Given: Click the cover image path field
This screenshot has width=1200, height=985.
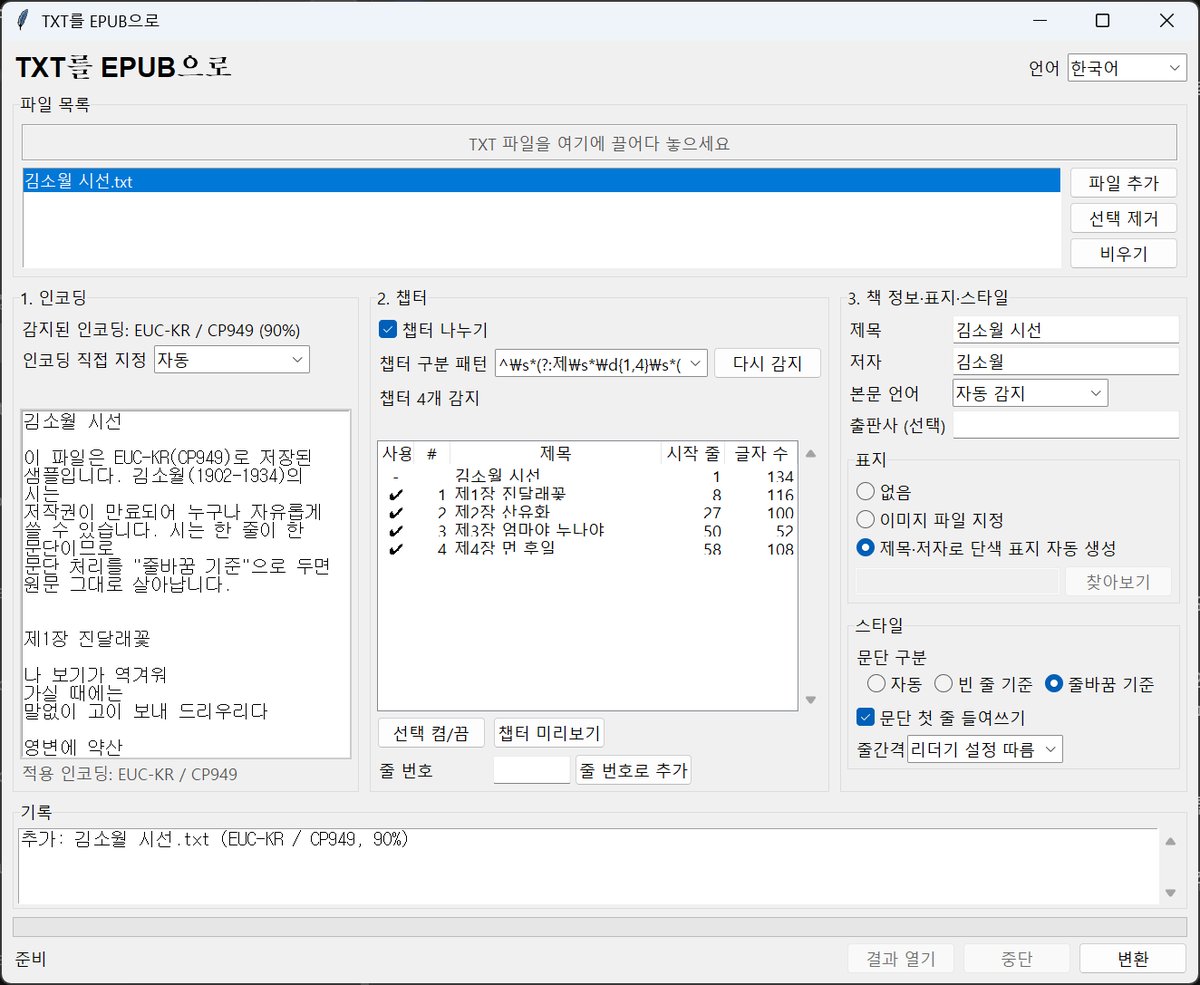Looking at the screenshot, I should click(958, 582).
